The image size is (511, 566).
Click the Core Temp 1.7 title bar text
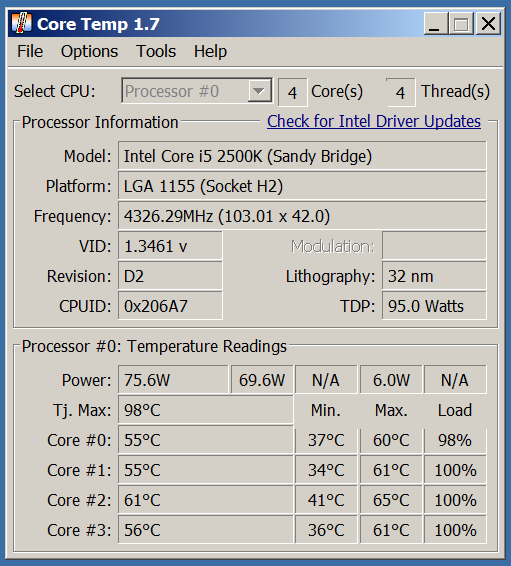(98, 24)
